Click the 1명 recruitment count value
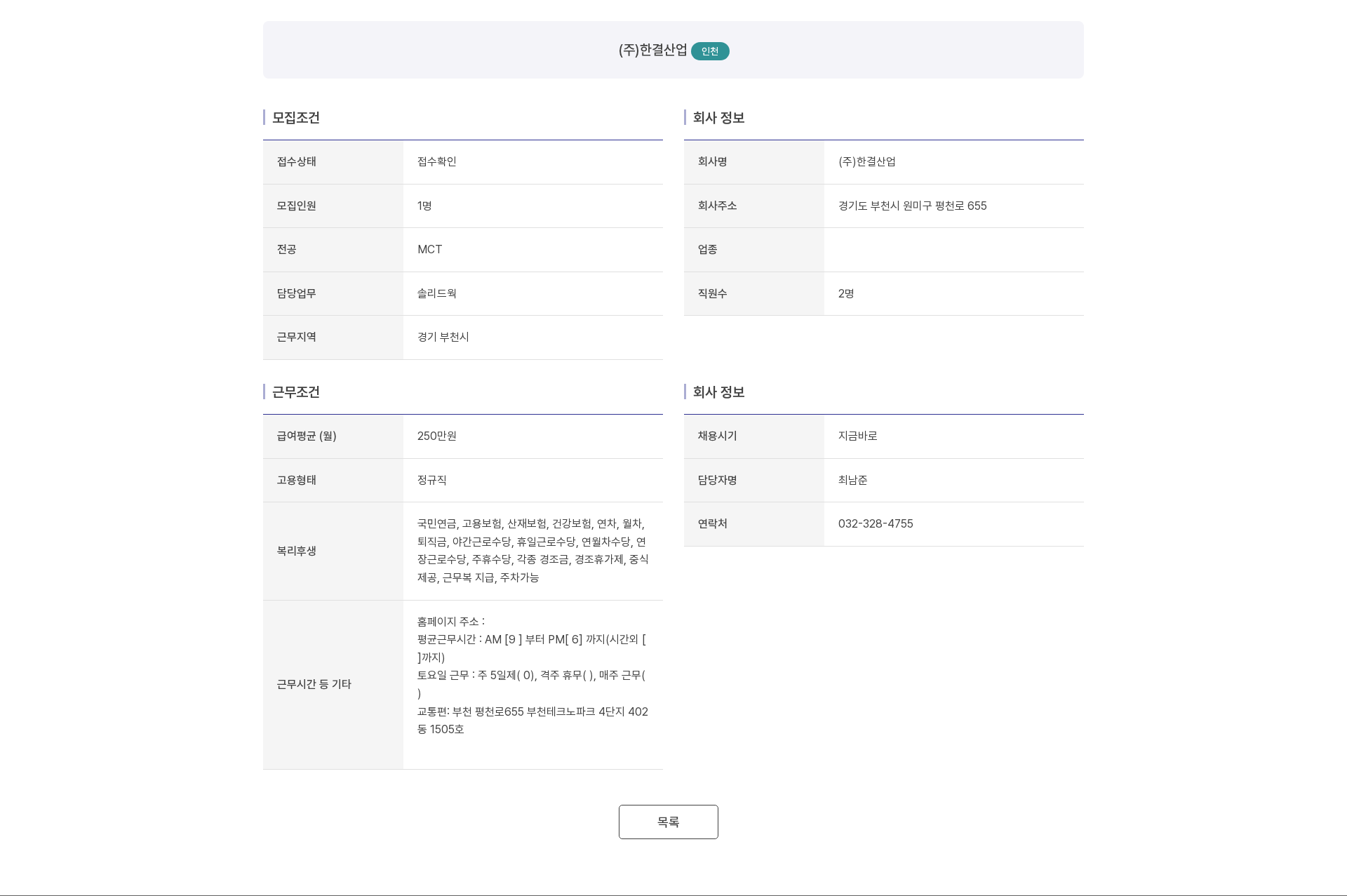This screenshot has width=1347, height=896. pyautogui.click(x=424, y=206)
